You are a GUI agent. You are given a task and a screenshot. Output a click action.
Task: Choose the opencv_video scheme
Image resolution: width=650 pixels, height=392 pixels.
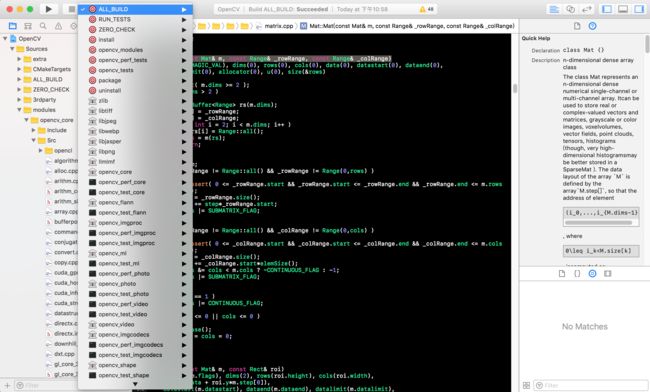click(135, 324)
